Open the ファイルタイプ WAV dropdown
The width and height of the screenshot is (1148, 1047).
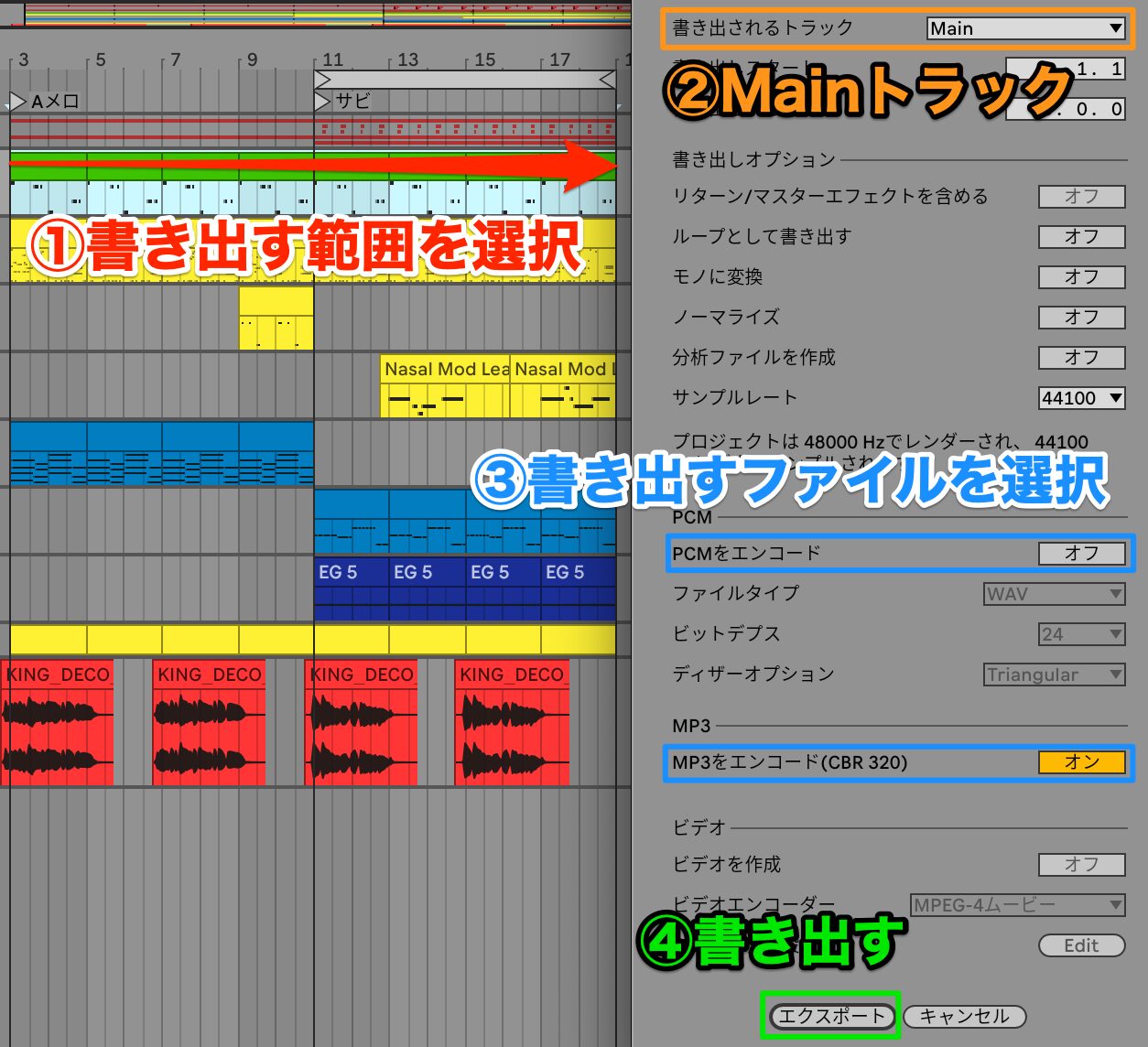(x=1055, y=594)
